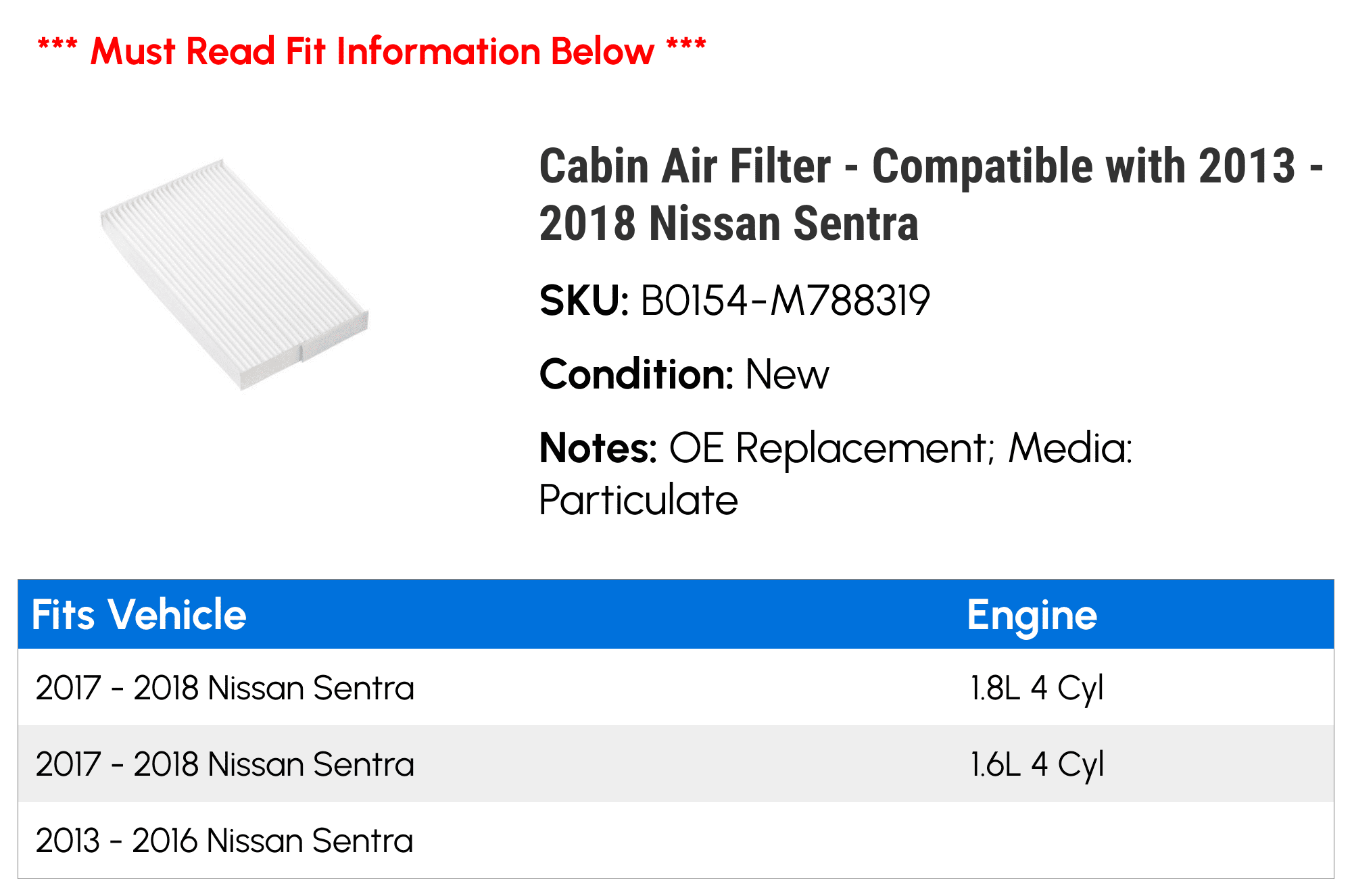Click the SKU label
Screen dimensions: 1352x896
click(x=584, y=301)
